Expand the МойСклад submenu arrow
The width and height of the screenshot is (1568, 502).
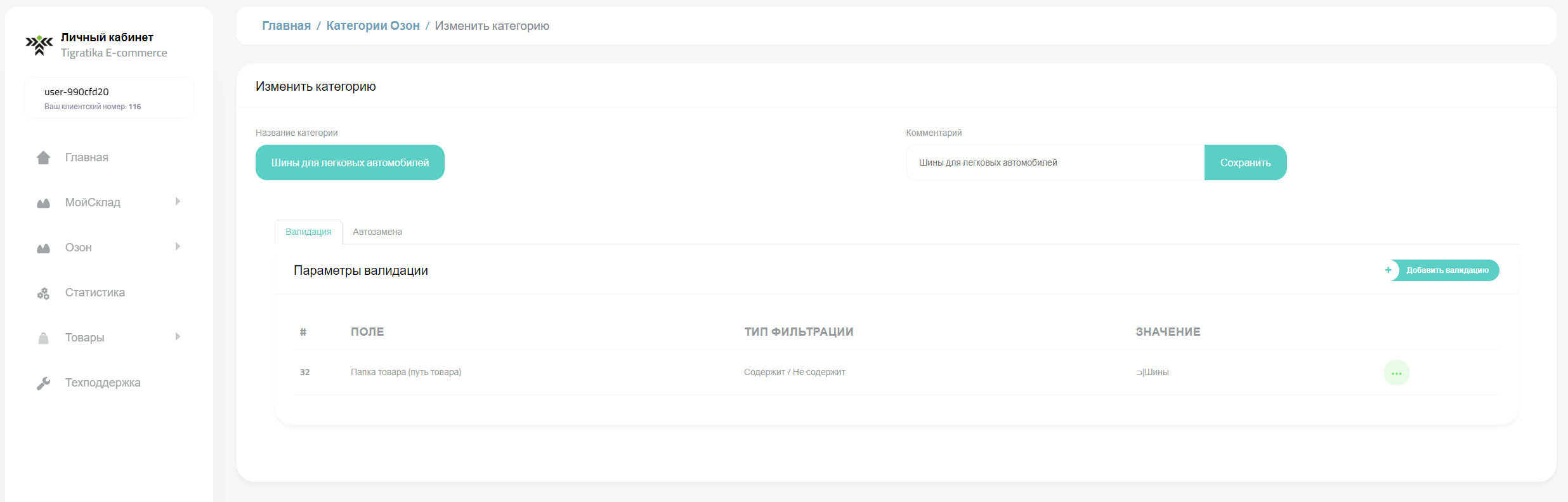178,201
